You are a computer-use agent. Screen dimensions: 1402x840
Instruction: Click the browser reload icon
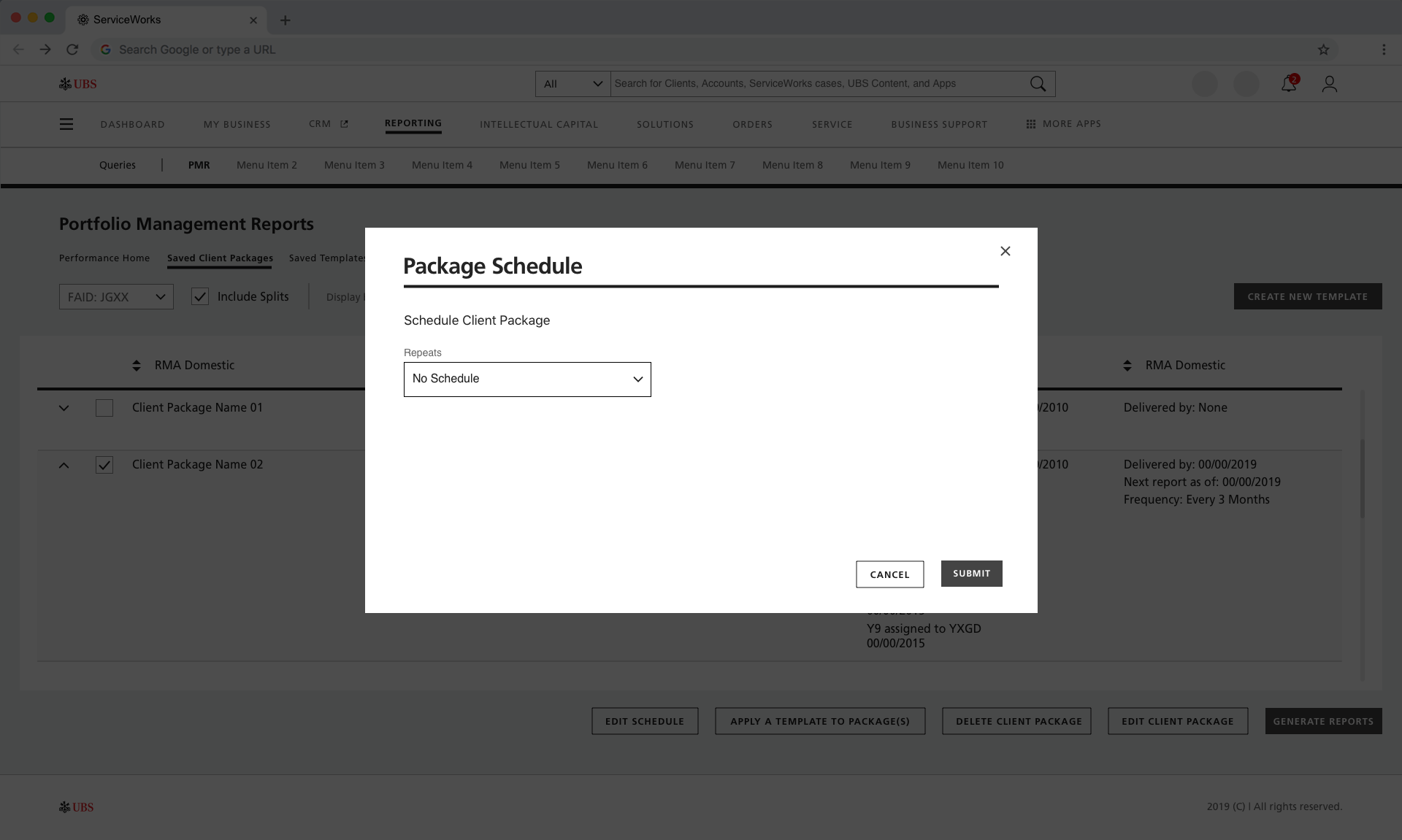(72, 50)
